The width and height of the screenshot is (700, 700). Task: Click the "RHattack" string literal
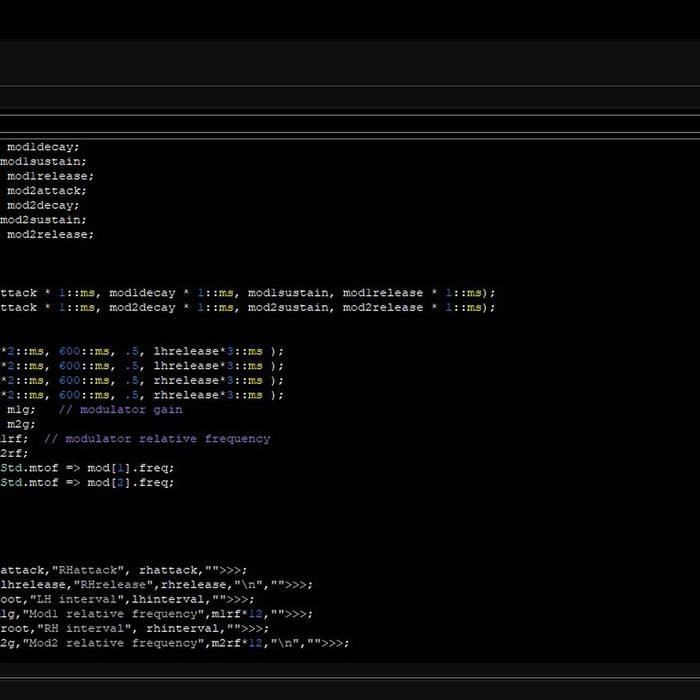click(87, 570)
